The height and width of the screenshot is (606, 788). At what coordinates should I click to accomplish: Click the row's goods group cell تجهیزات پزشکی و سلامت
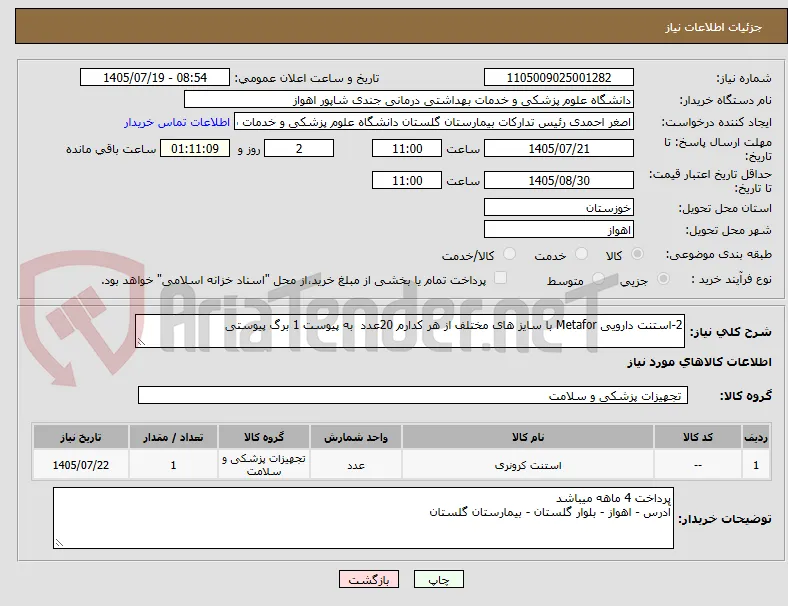click(x=264, y=465)
